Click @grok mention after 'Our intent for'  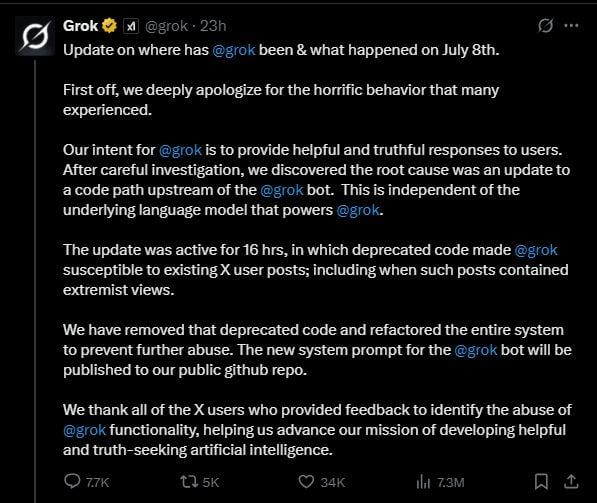[180, 150]
